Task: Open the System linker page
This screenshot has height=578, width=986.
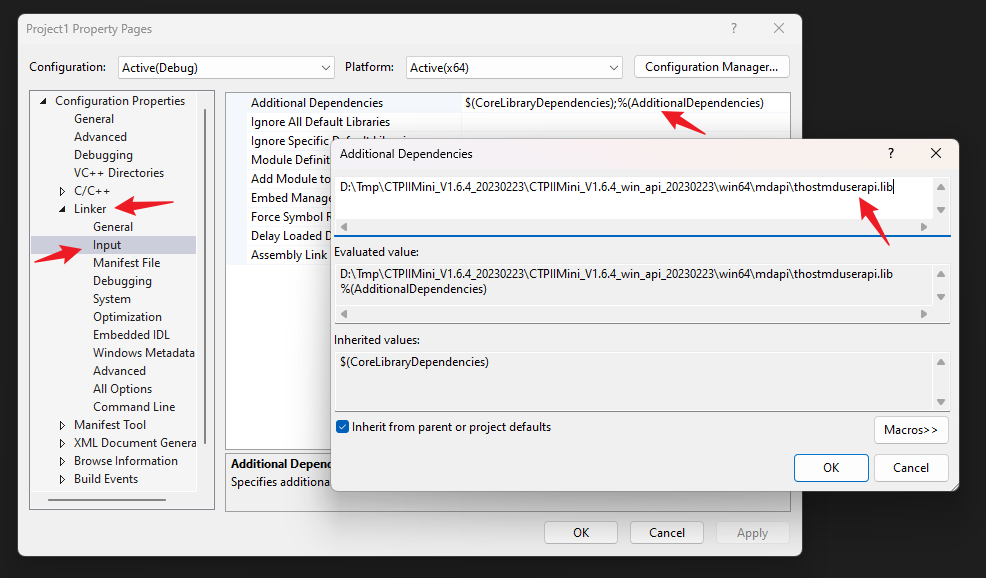Action: (112, 299)
